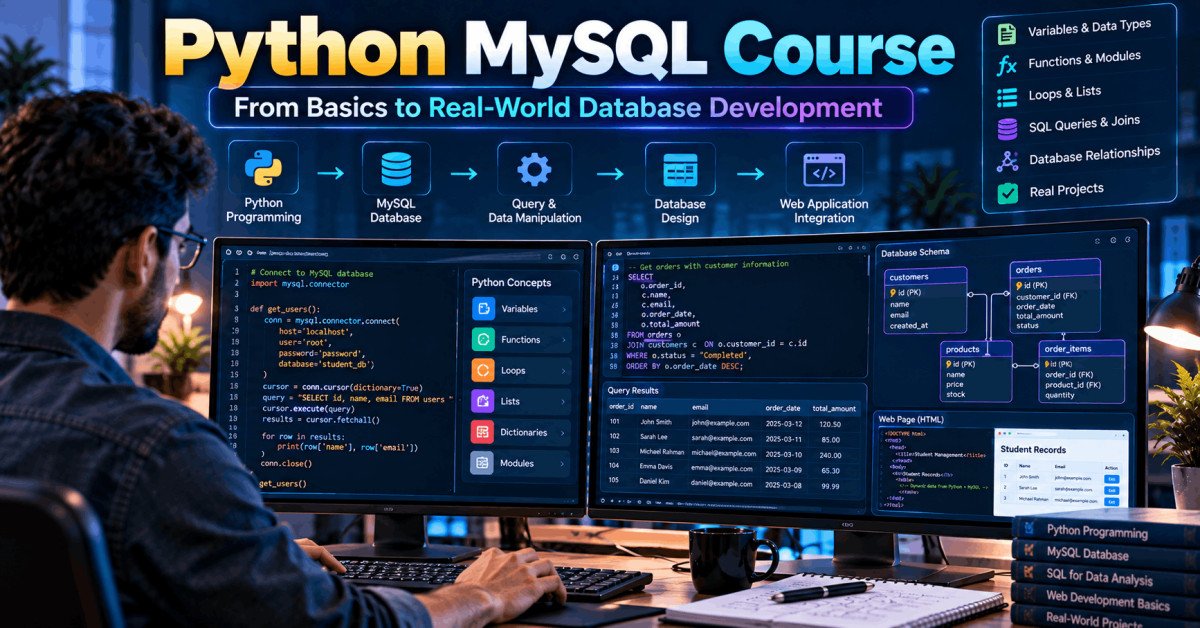Click the orange Loops icon in Python Concepts
The image size is (1200, 628).
[483, 371]
